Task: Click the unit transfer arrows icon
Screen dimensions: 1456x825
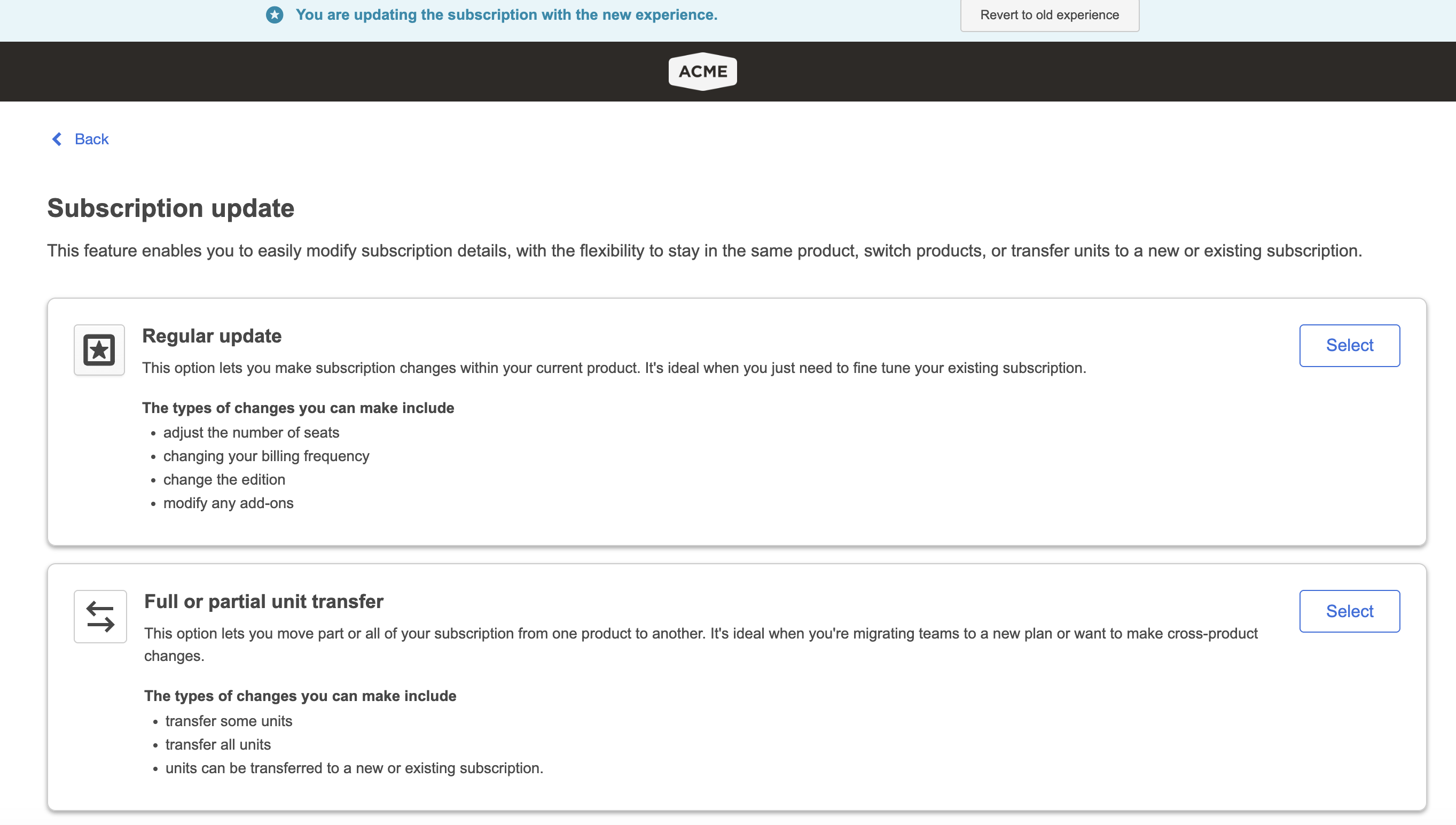Action: [100, 617]
